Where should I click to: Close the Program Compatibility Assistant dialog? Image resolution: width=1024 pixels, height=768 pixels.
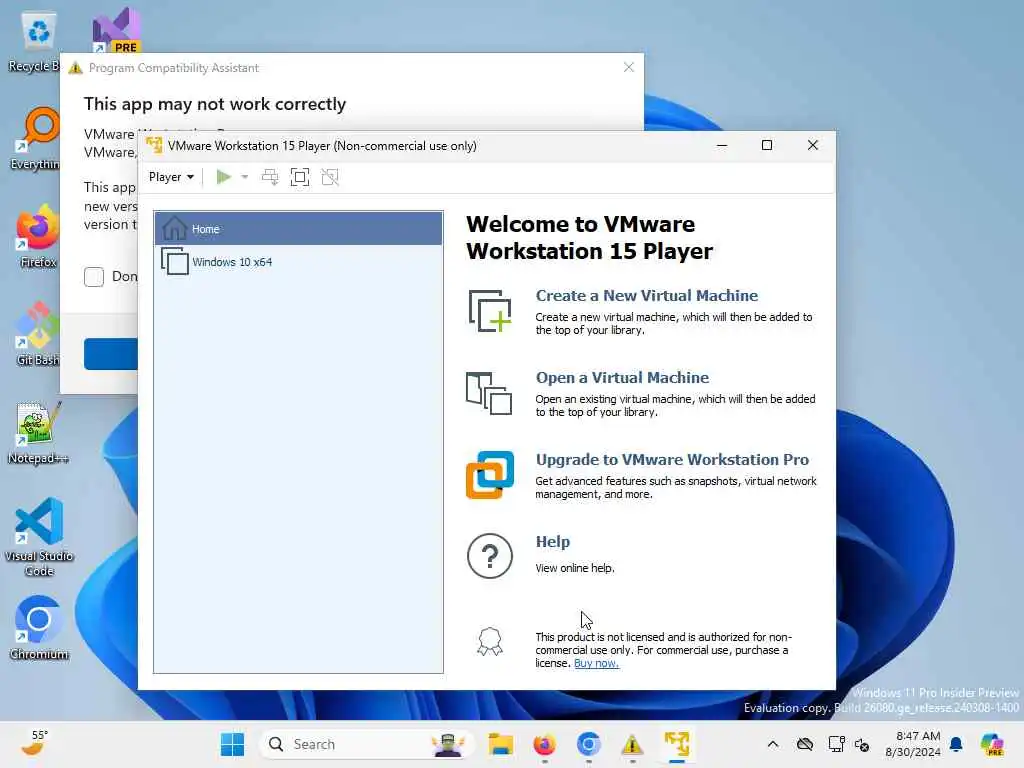tap(628, 67)
